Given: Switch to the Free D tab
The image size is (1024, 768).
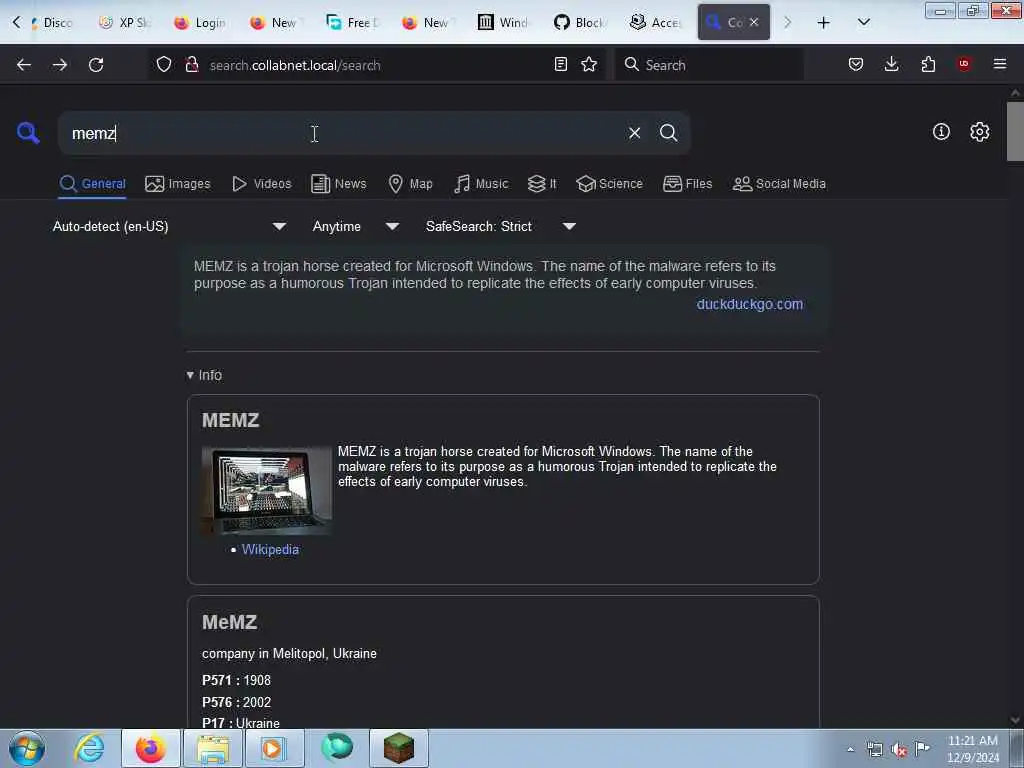Looking at the screenshot, I should [353, 23].
